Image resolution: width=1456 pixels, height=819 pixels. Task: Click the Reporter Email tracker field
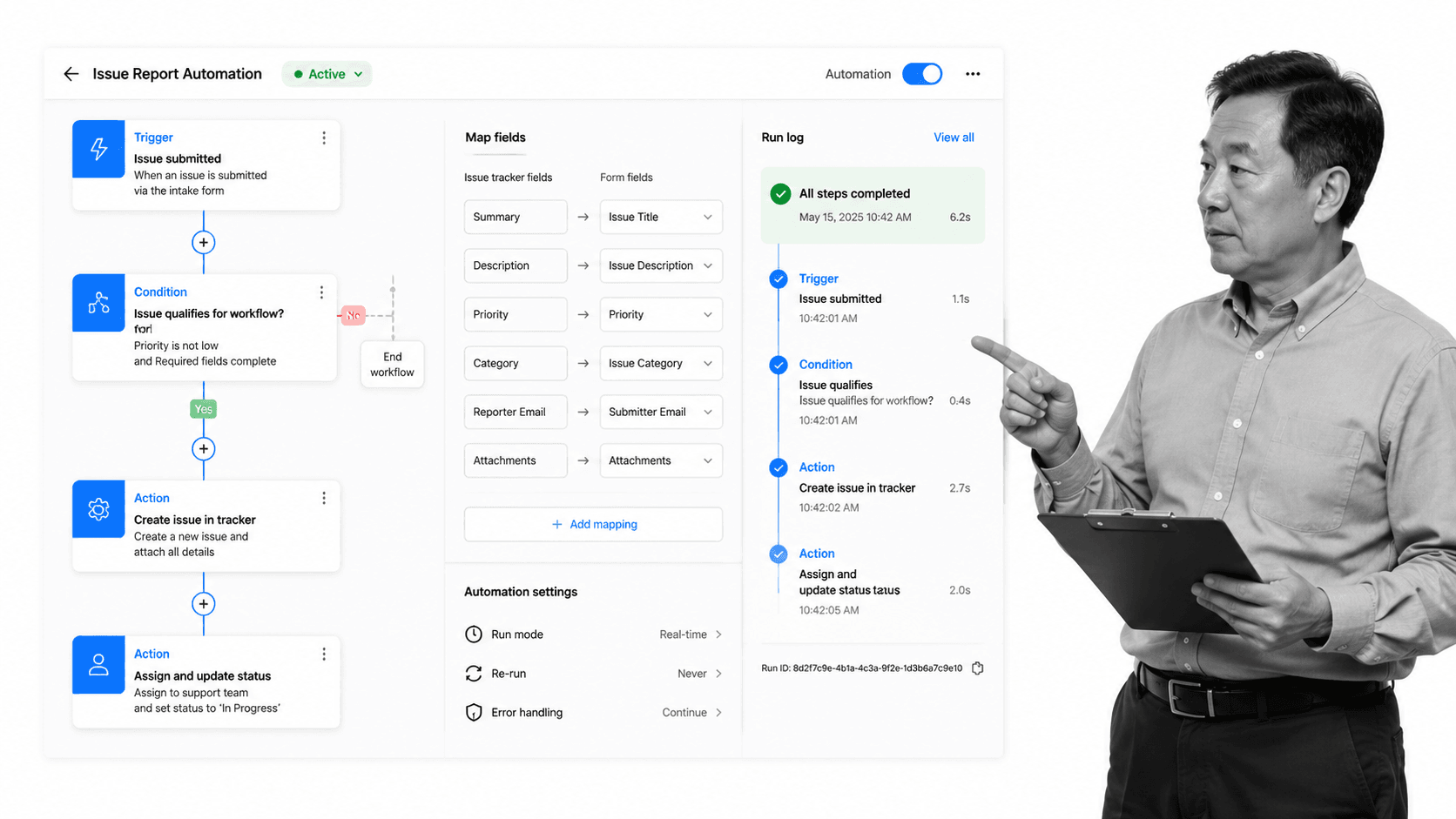coord(516,413)
